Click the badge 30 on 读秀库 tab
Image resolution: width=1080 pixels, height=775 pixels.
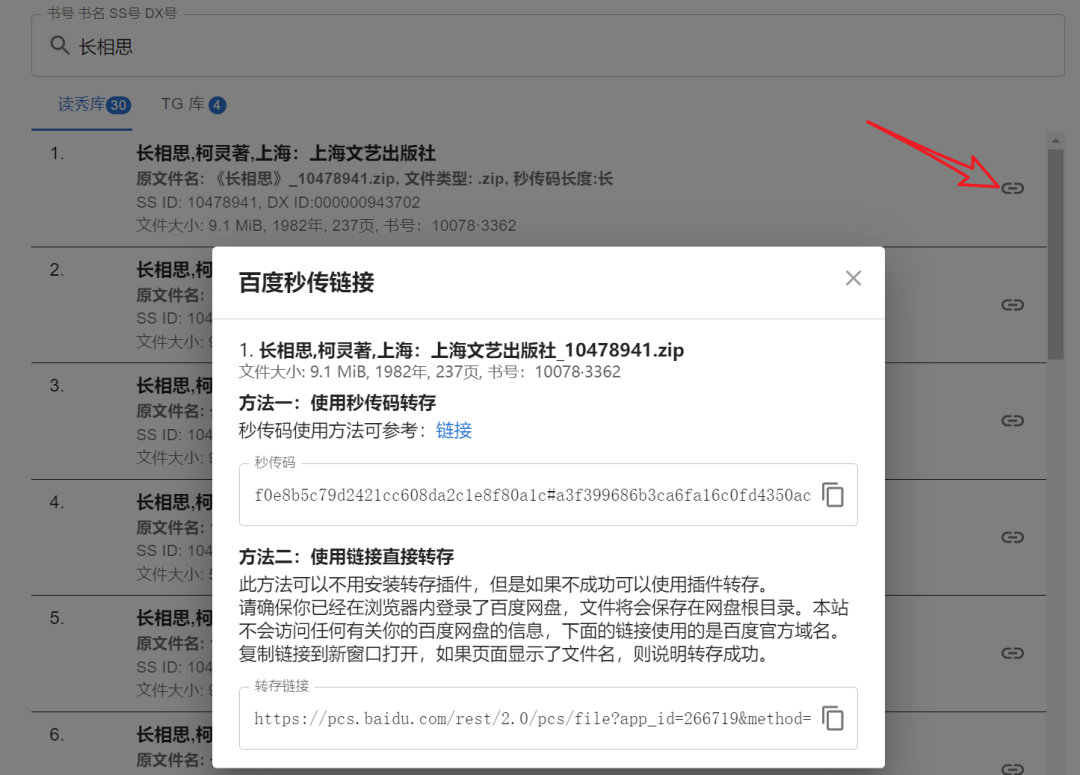(x=118, y=105)
